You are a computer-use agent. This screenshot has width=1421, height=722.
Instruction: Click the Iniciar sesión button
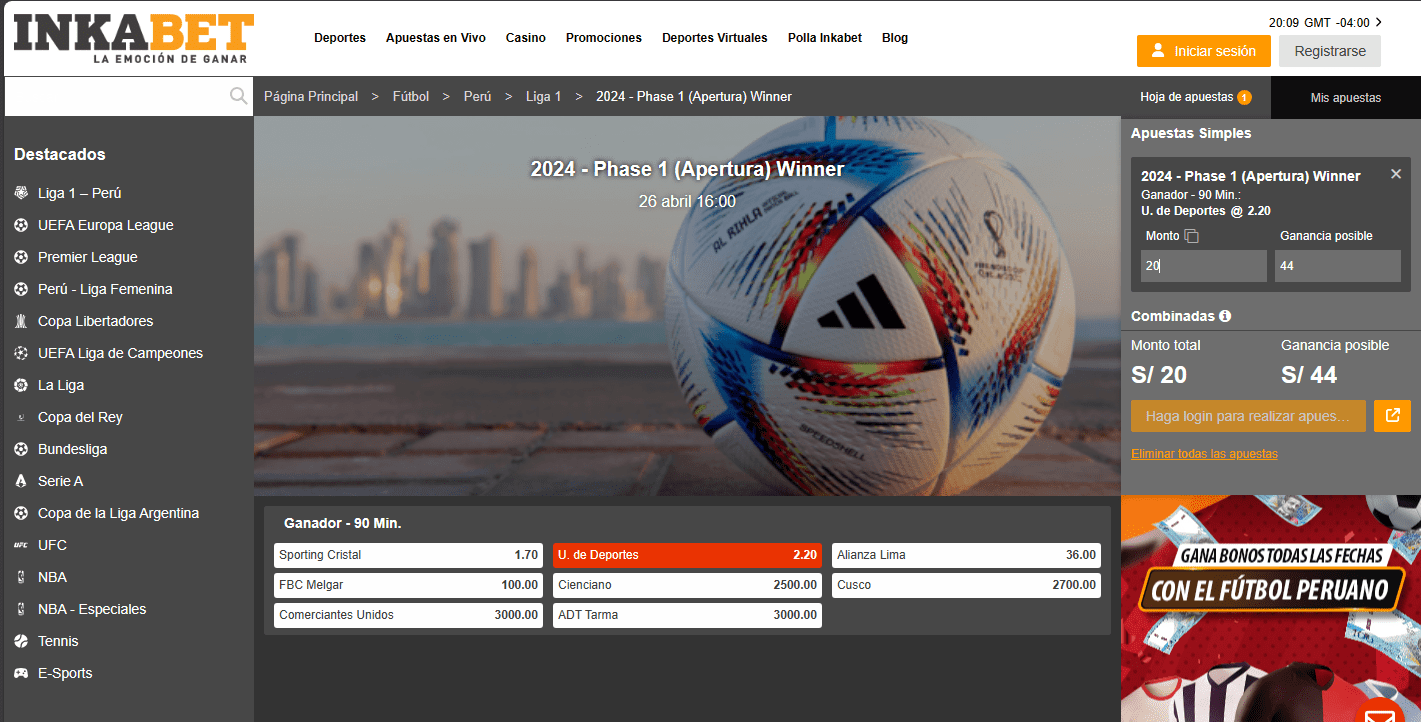[x=1203, y=51]
